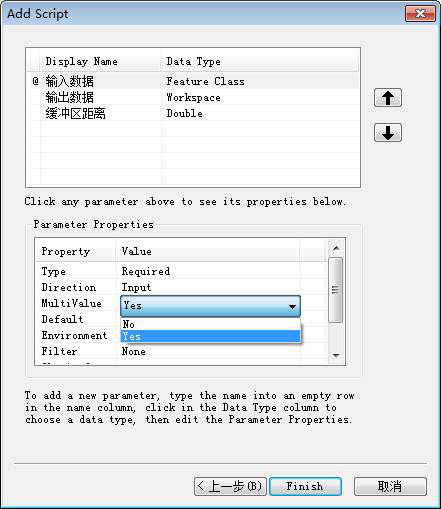The width and height of the screenshot is (441, 509).
Task: Select the 缓冲区距离 parameter row
Action: 193,113
